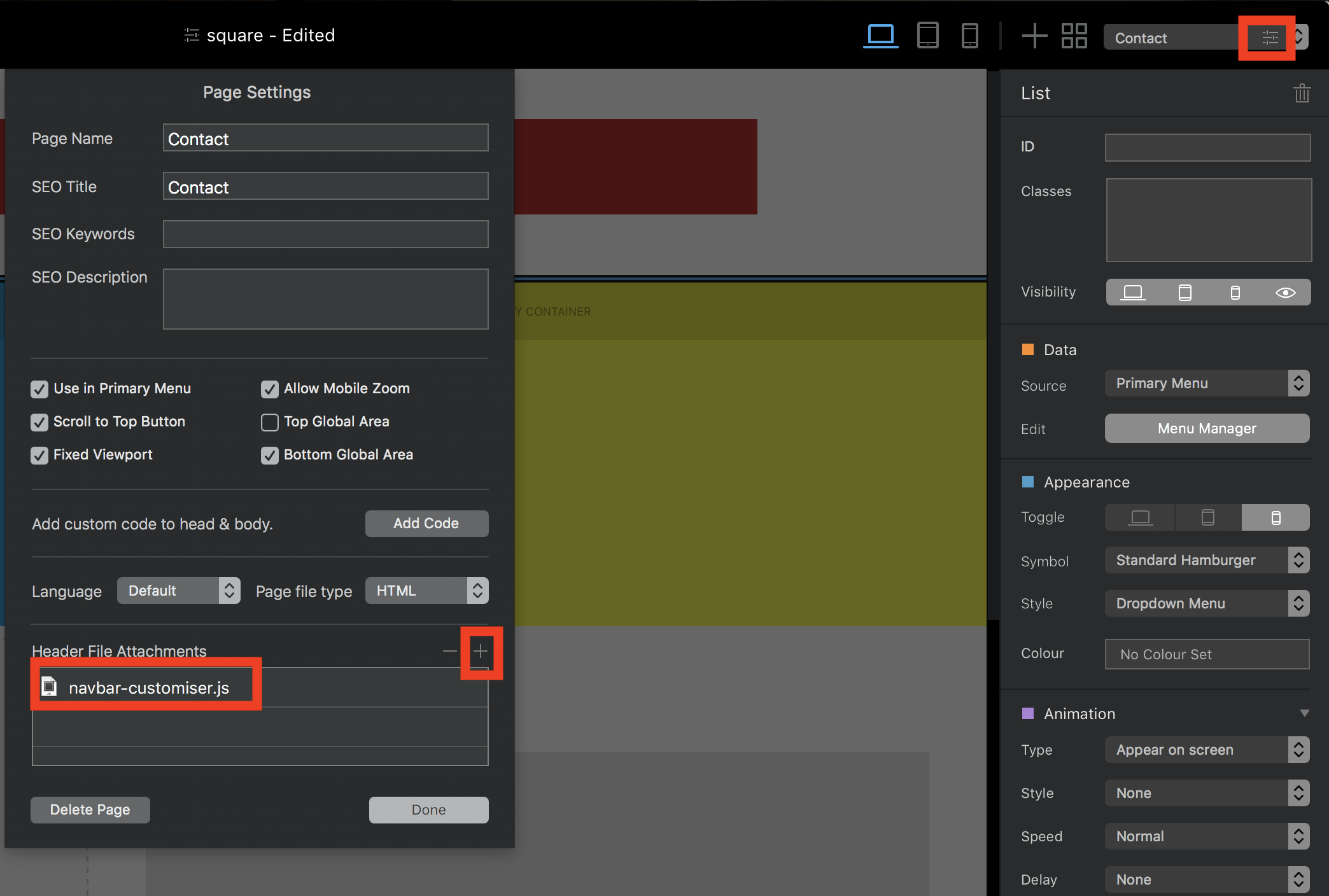Screen dimensions: 1329x896
Task: Switch to desktop device preview
Action: pos(880,35)
